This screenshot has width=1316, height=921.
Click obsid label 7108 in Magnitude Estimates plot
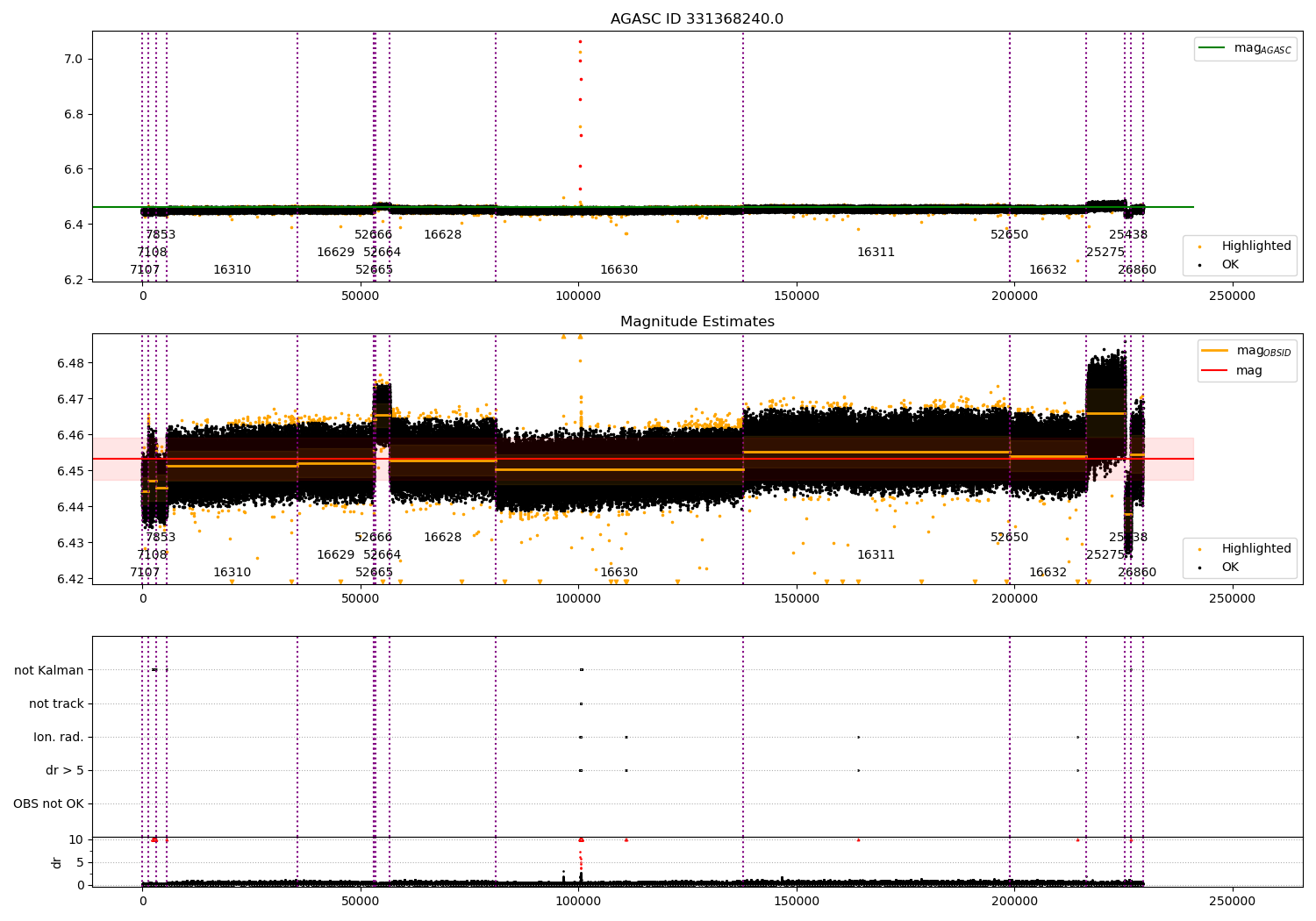[x=152, y=555]
